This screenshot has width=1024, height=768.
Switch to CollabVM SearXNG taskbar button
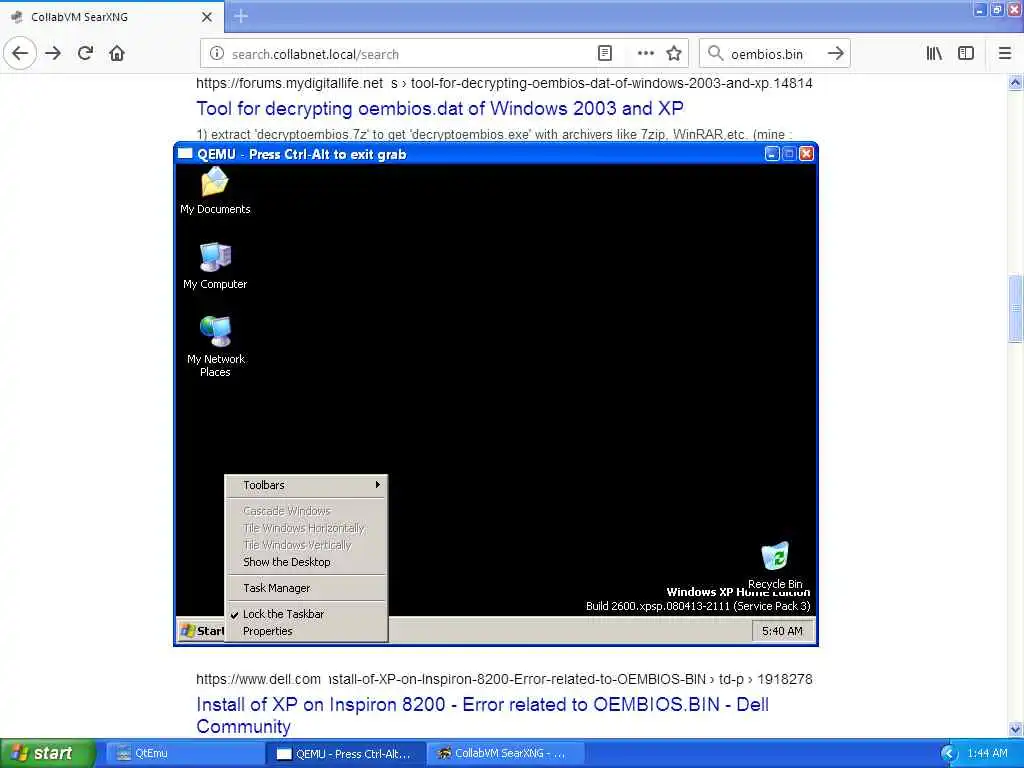click(x=506, y=754)
